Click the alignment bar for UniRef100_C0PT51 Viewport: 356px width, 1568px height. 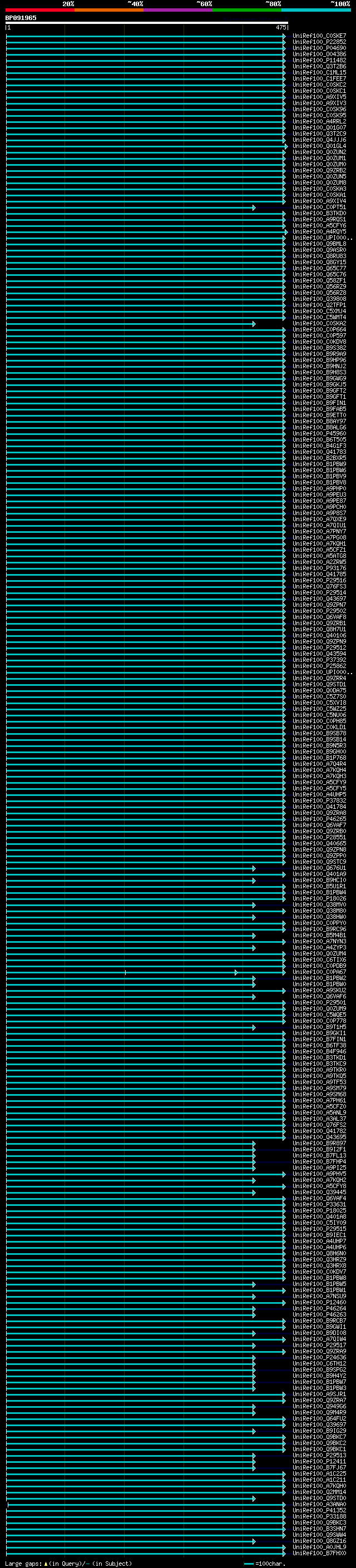(131, 207)
